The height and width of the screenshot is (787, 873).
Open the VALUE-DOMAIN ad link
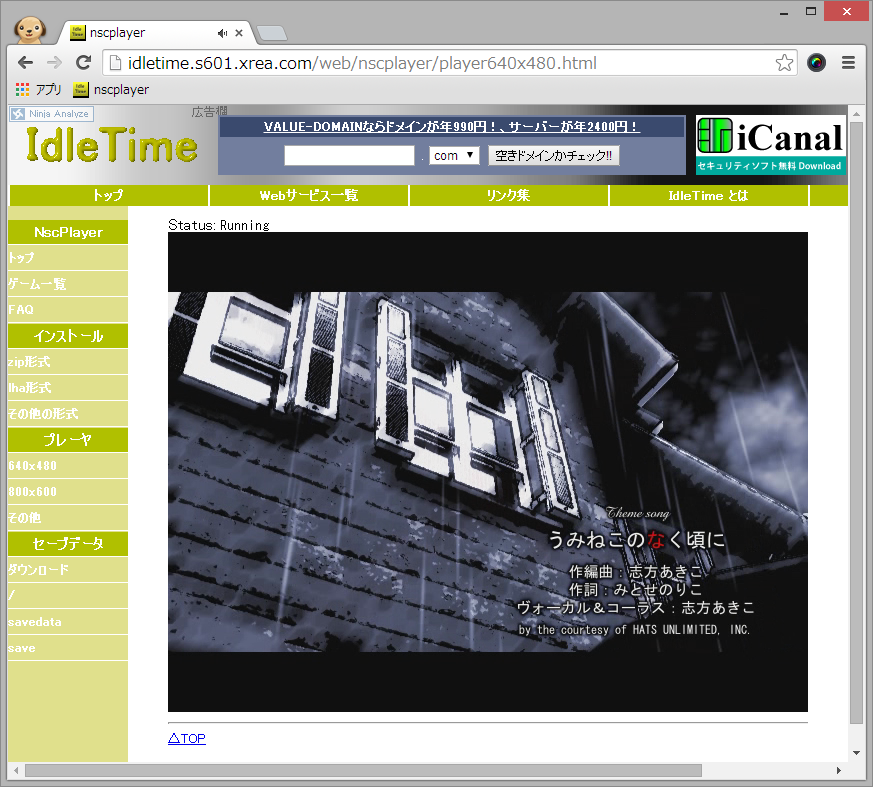pos(452,127)
